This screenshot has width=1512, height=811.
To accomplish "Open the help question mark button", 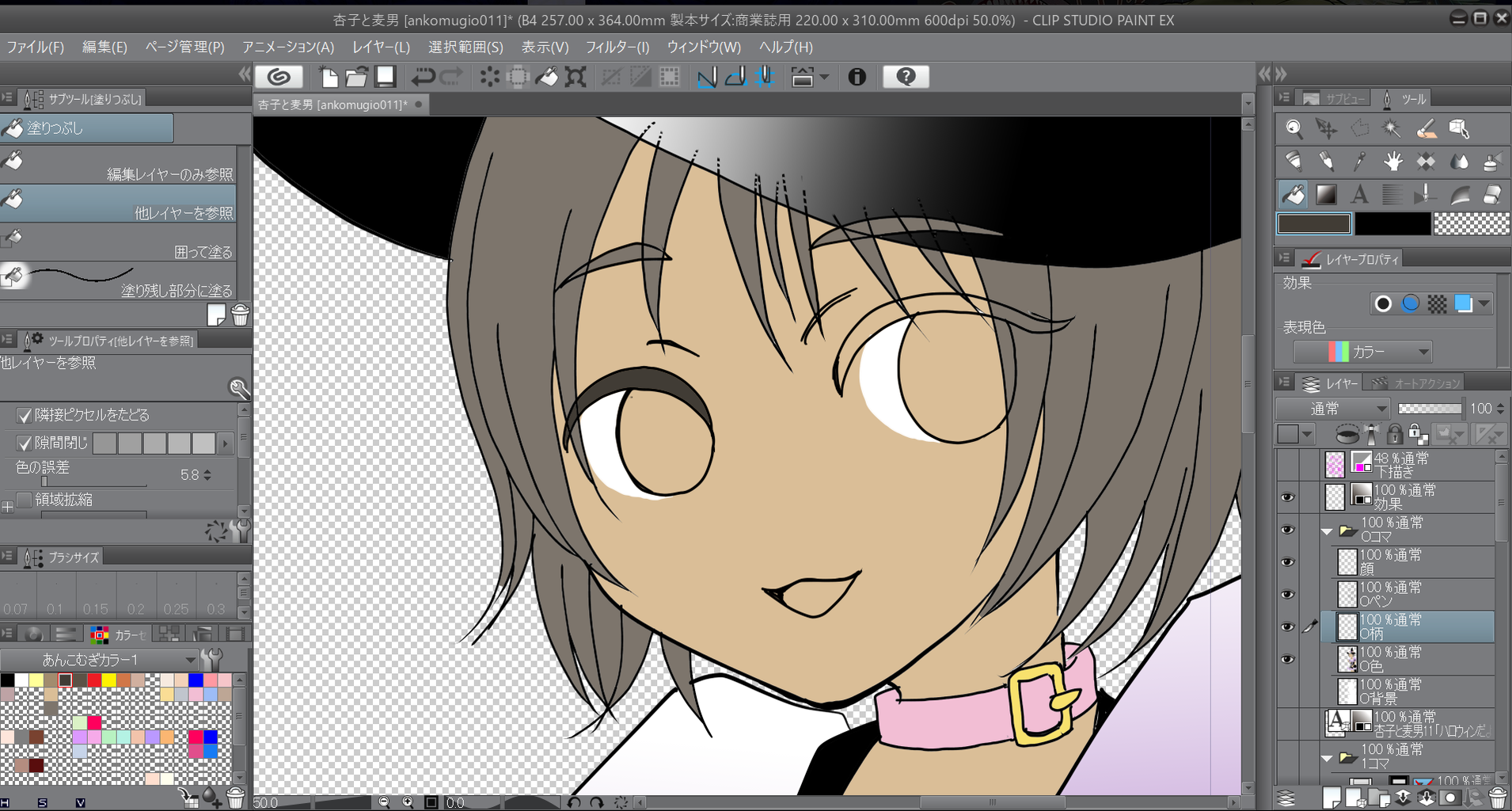I will click(x=906, y=77).
